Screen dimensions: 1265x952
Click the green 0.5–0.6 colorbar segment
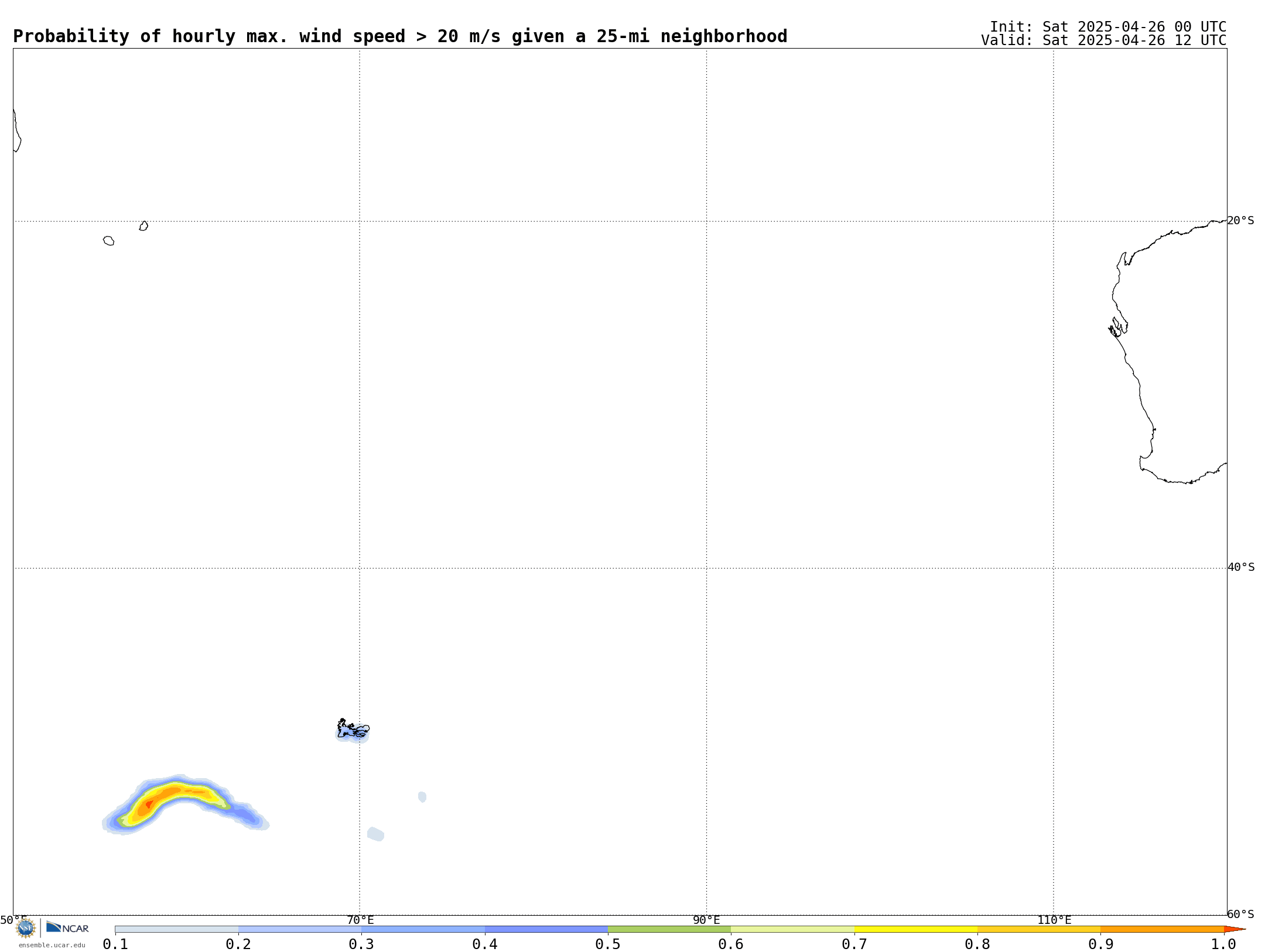coord(669,929)
